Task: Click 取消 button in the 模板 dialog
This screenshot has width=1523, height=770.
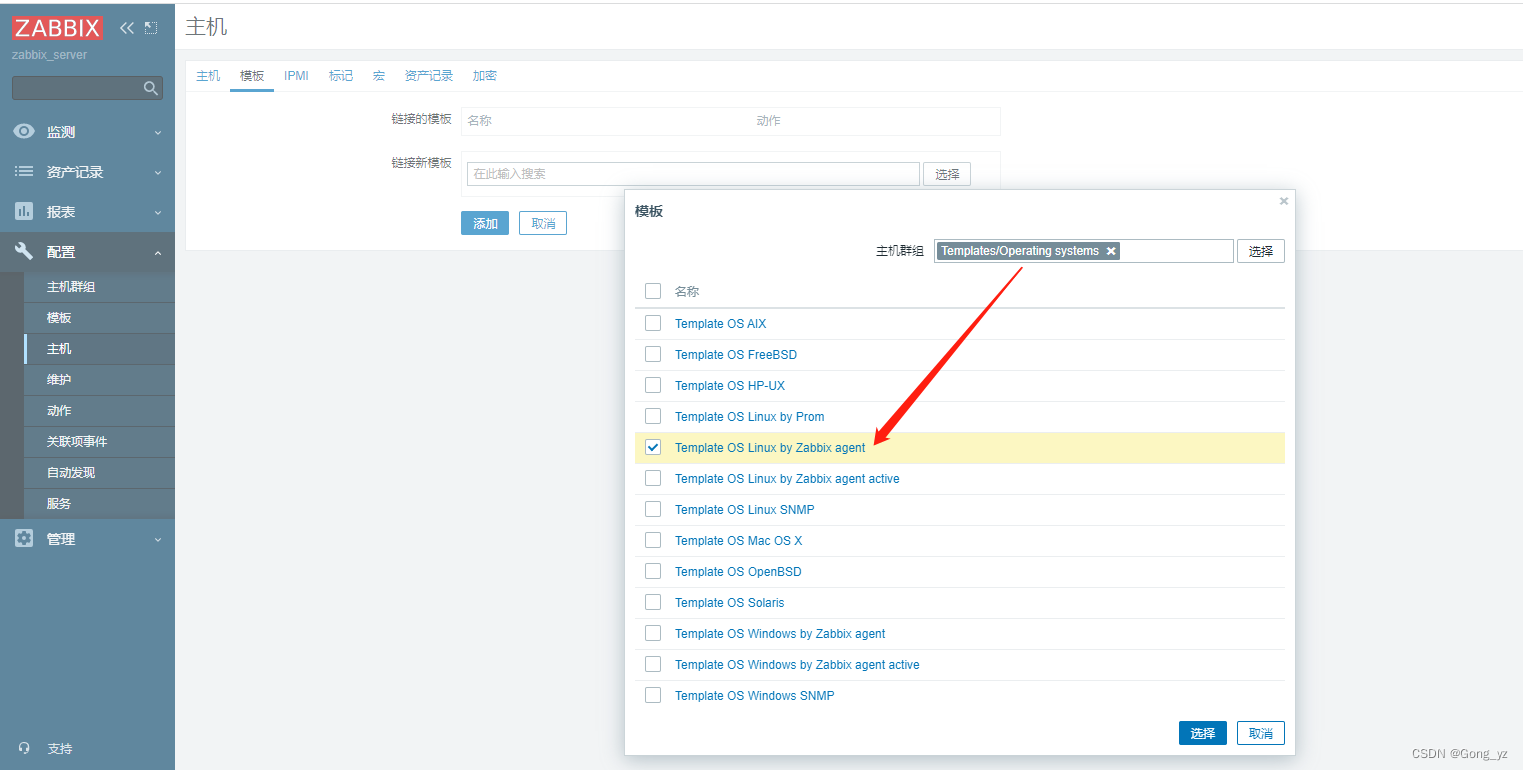Action: click(x=1261, y=733)
